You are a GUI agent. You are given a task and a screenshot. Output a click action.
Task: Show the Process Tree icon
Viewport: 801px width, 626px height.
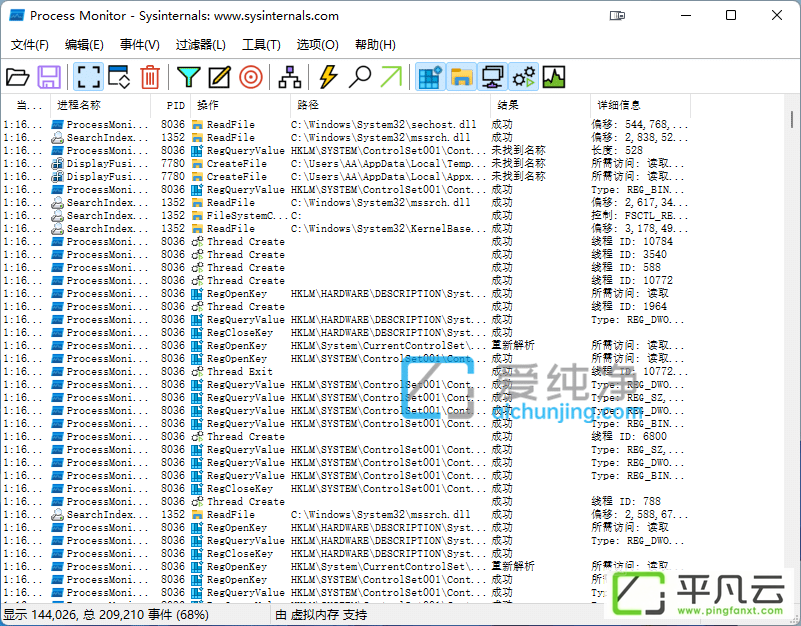pyautogui.click(x=290, y=77)
